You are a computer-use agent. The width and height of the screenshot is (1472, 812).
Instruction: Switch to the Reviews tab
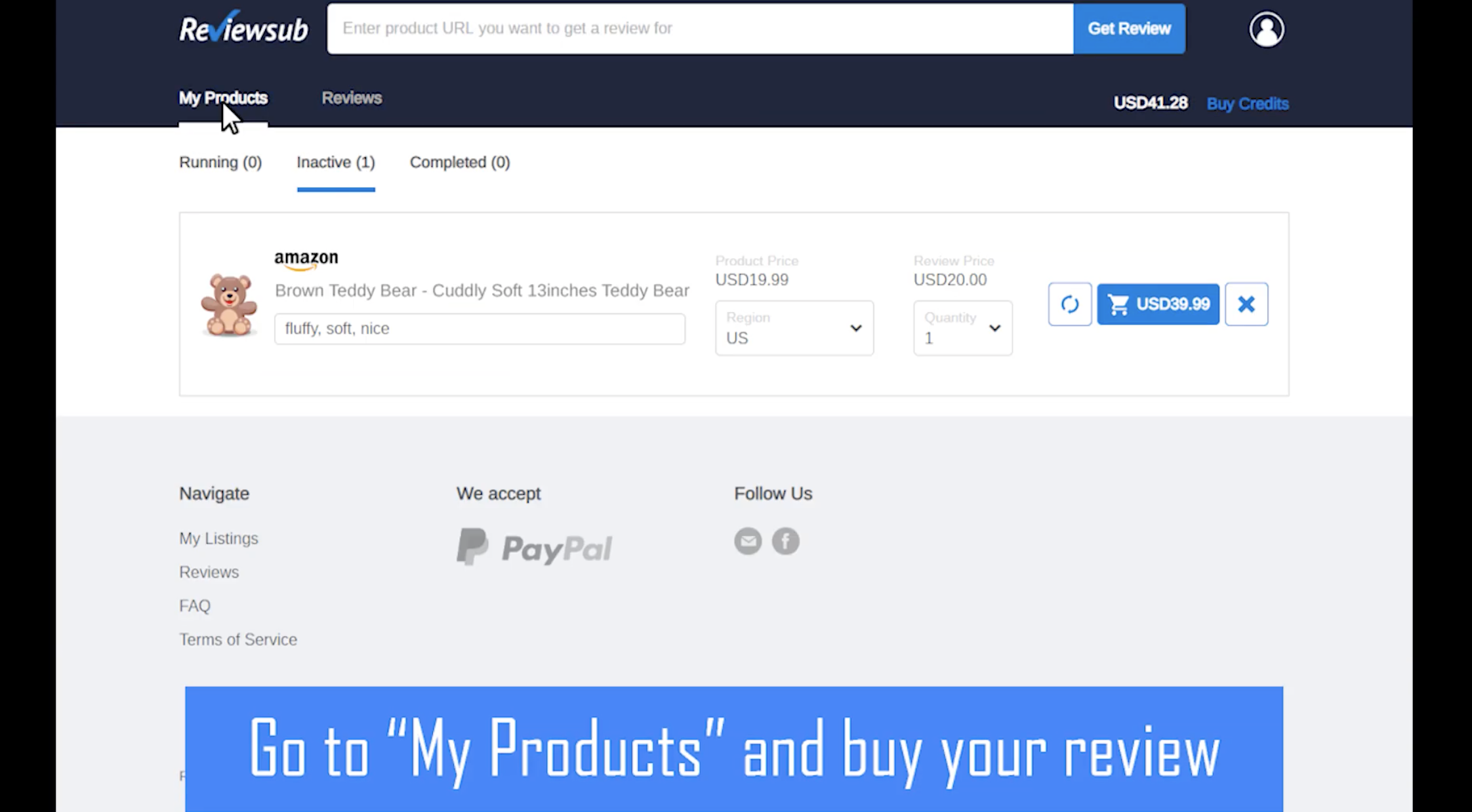(352, 98)
